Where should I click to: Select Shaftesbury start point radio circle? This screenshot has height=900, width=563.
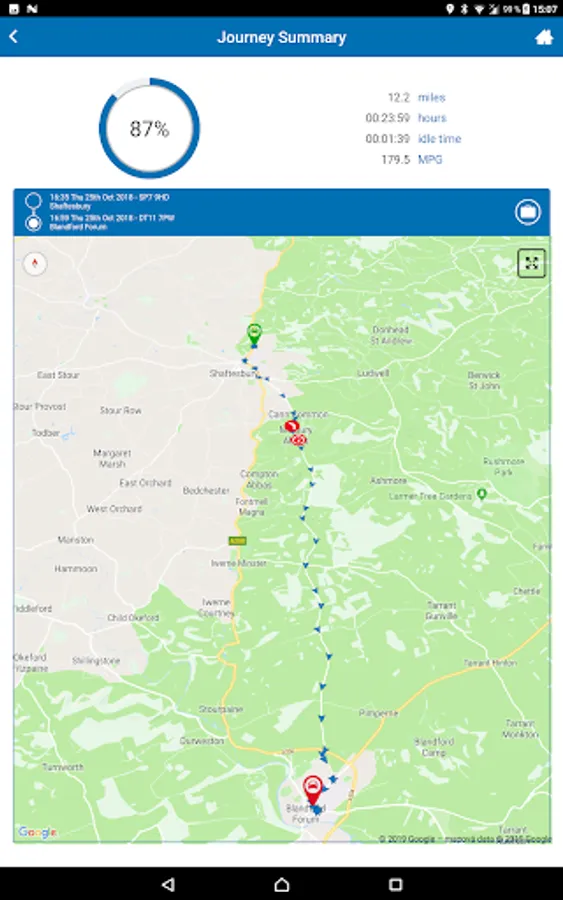click(x=33, y=201)
